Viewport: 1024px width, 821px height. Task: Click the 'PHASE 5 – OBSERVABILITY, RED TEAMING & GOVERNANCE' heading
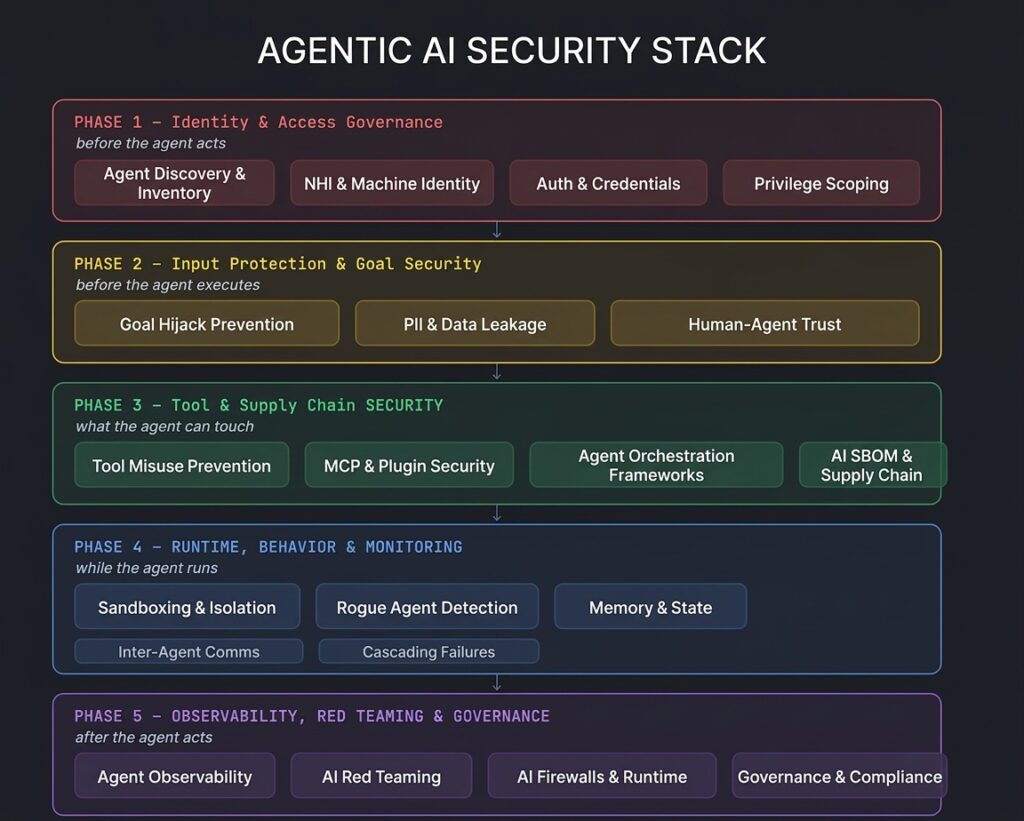[x=312, y=716]
